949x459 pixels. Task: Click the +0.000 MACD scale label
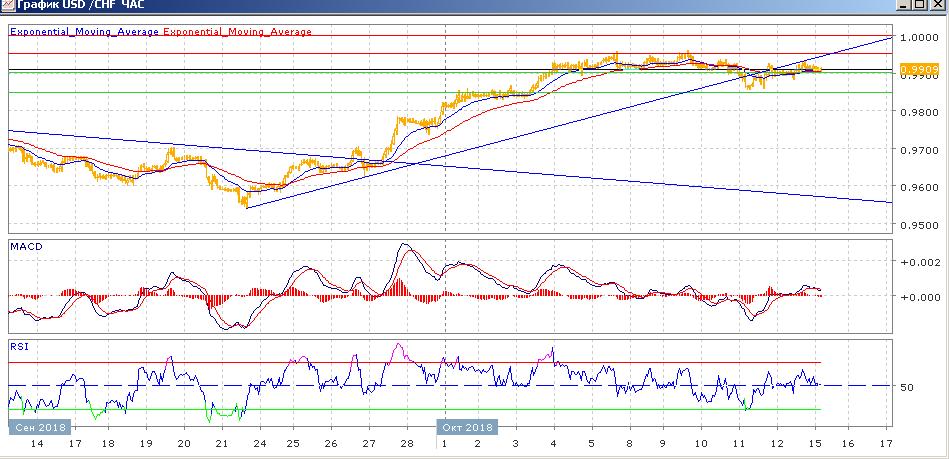920,296
